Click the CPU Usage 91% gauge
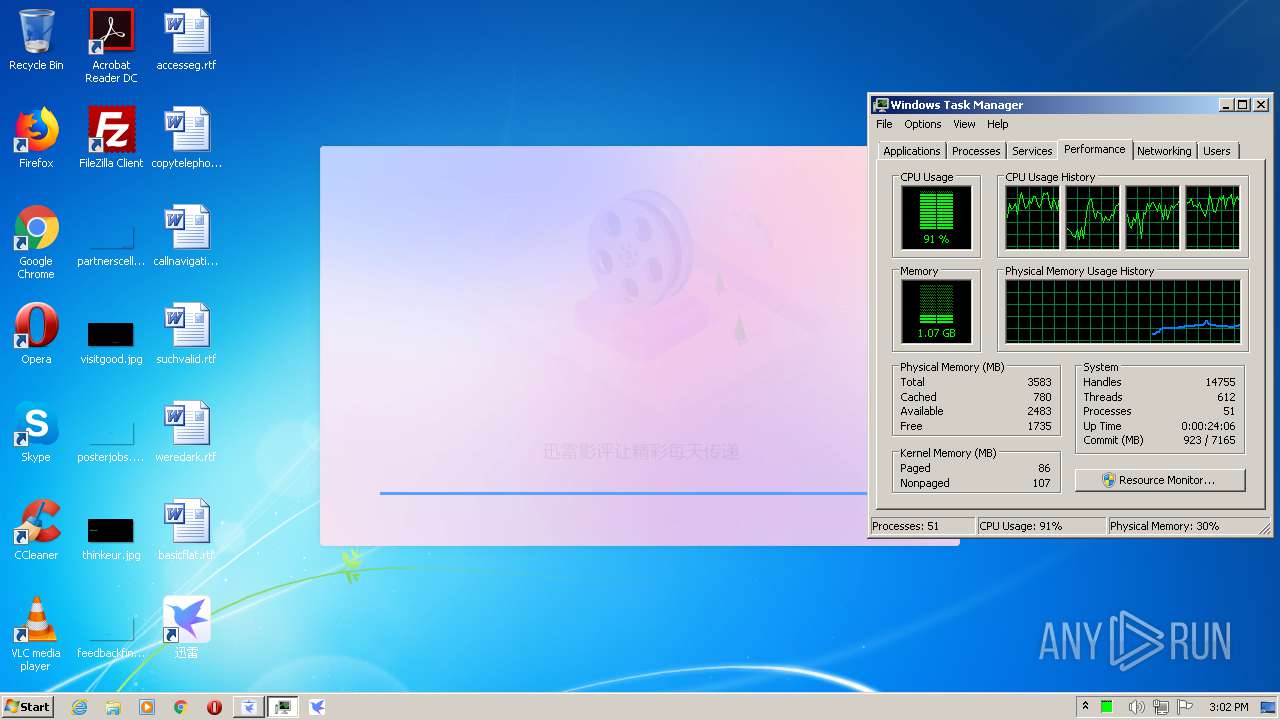The image size is (1280, 720). 936,217
